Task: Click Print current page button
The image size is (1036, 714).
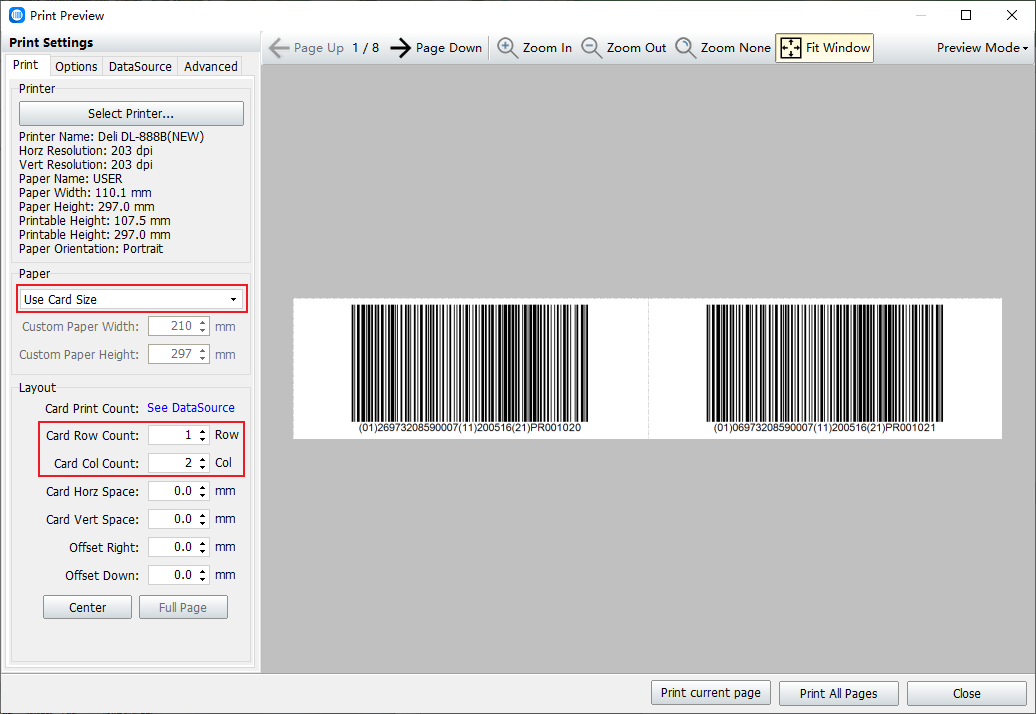Action: pyautogui.click(x=710, y=693)
